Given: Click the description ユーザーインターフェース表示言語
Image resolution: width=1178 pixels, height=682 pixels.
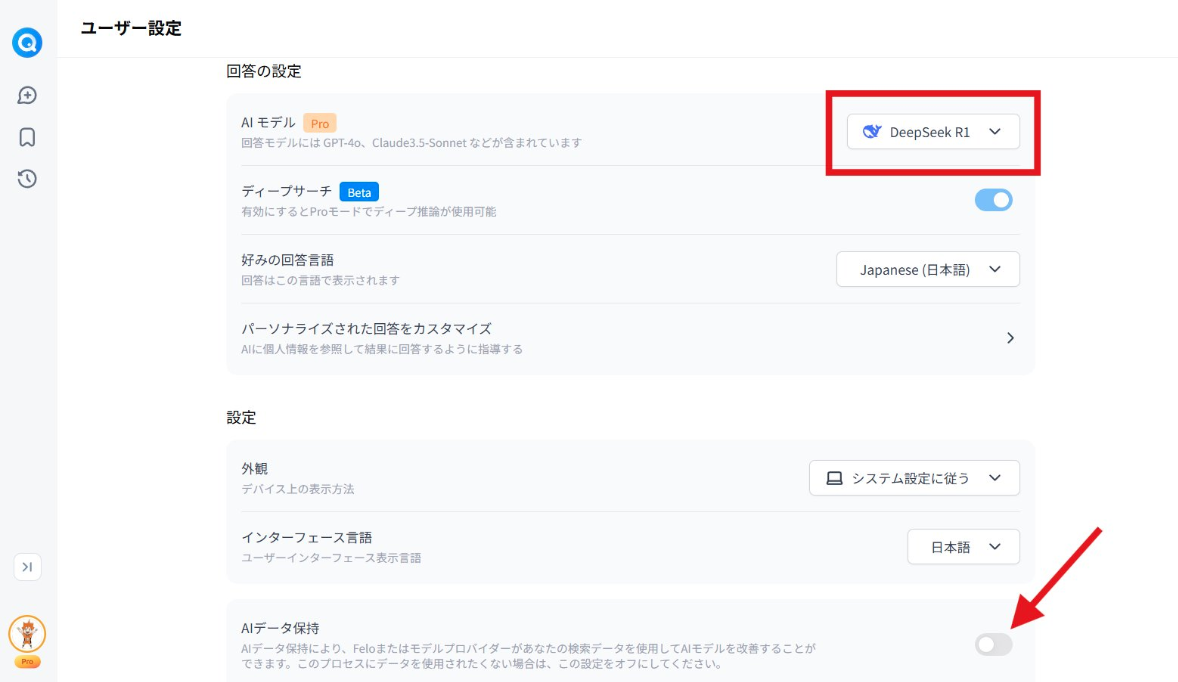Looking at the screenshot, I should [331, 558].
